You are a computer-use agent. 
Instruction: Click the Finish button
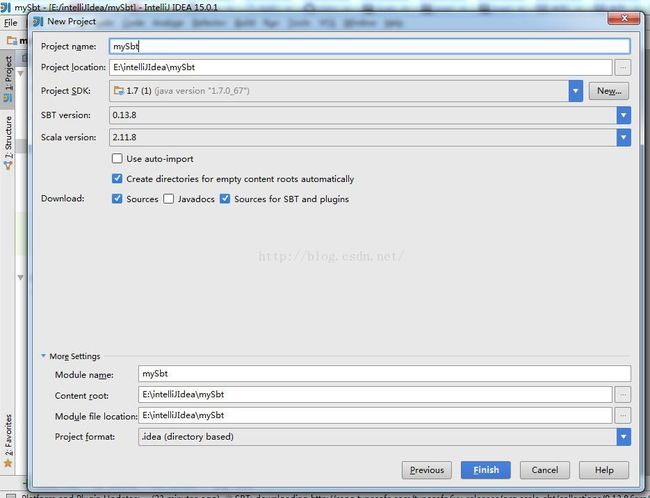pos(486,470)
